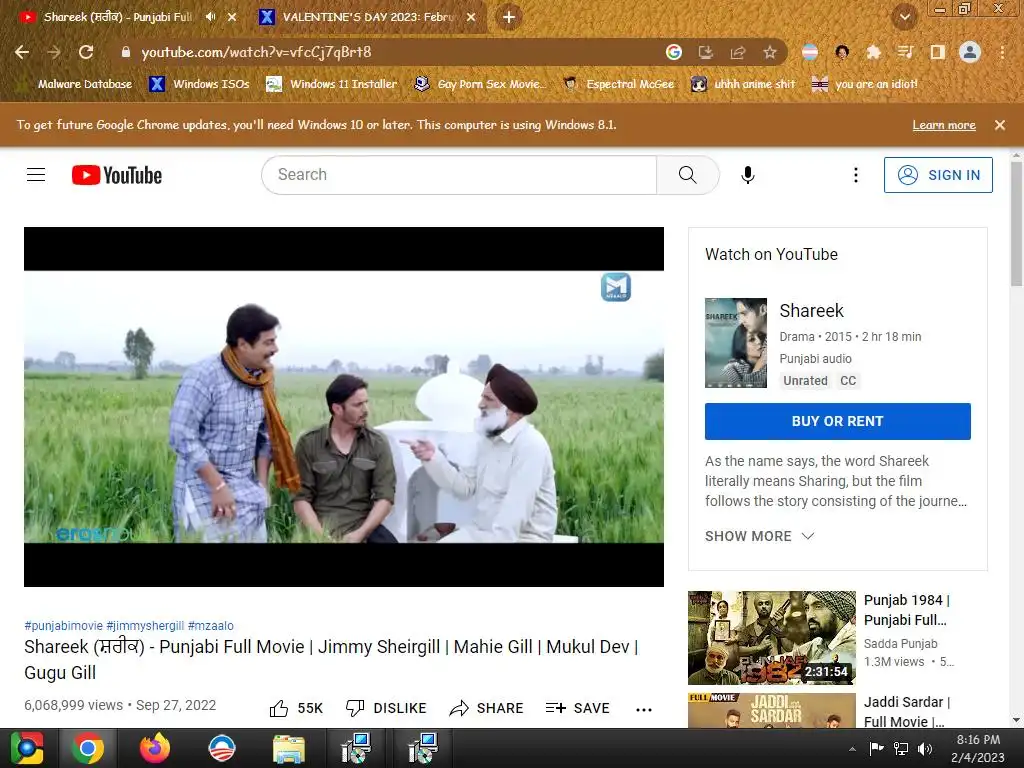Click the YouTube search magnifier button
The width and height of the screenshot is (1024, 768).
(688, 175)
